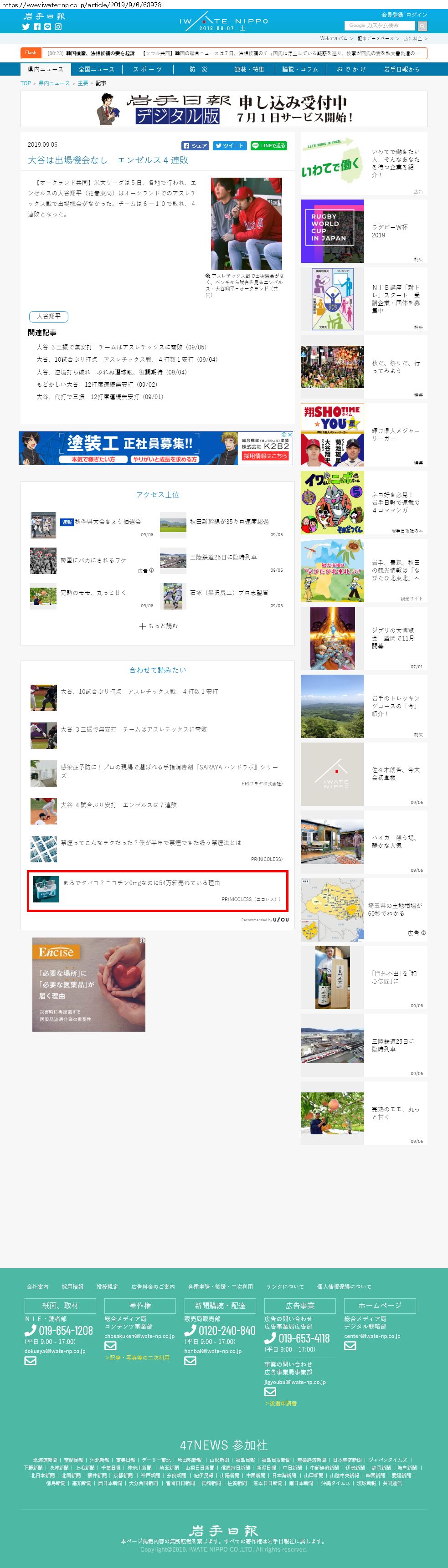448x1568 pixels.
Task: Share the article via the LINEで送る button
Action: tap(269, 146)
